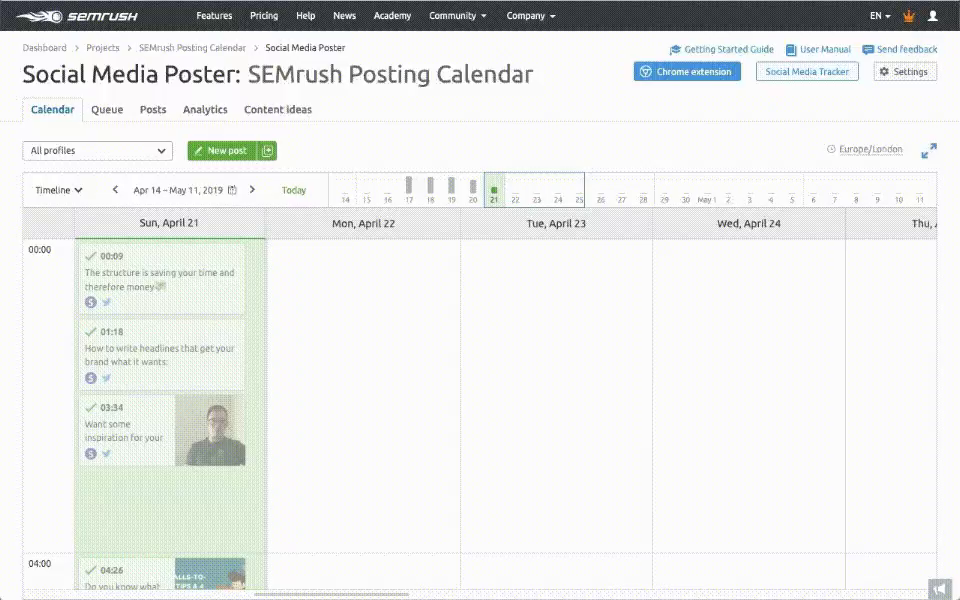Switch to the Content ideas tab
The image size is (960, 600).
click(x=278, y=110)
